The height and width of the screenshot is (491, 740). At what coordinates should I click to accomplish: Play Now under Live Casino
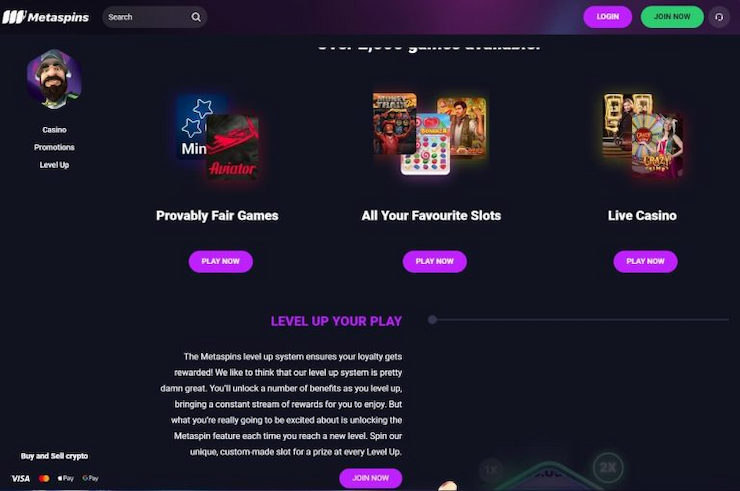pos(645,261)
